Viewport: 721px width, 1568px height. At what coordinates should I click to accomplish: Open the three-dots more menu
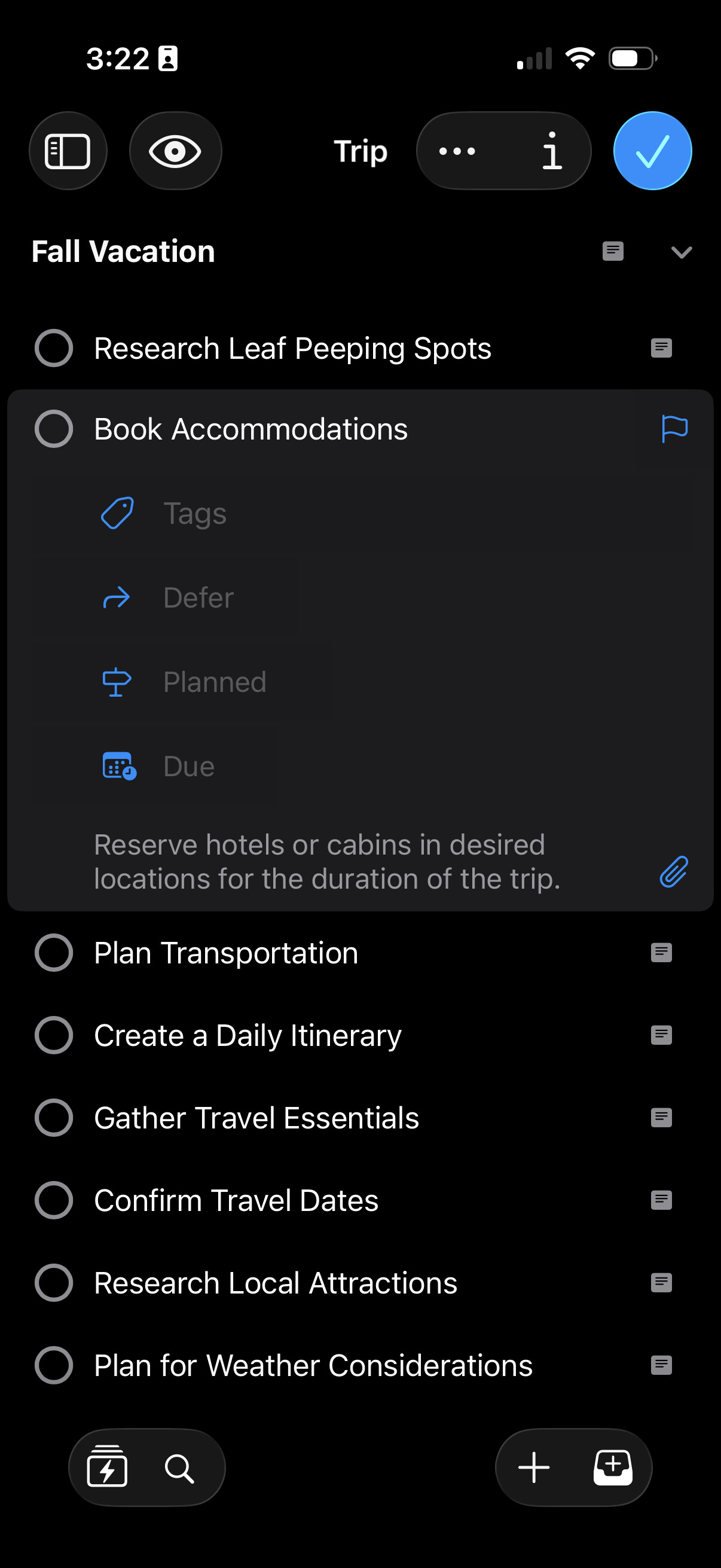click(x=457, y=151)
